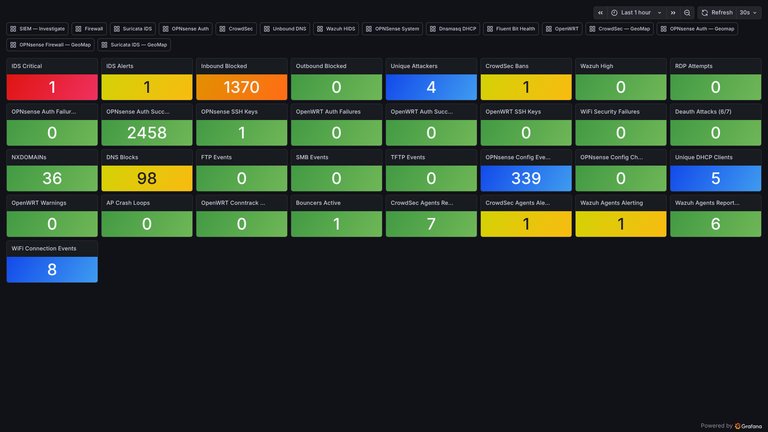768x432 pixels.
Task: Shift time range backward with left arrows
Action: (x=600, y=13)
